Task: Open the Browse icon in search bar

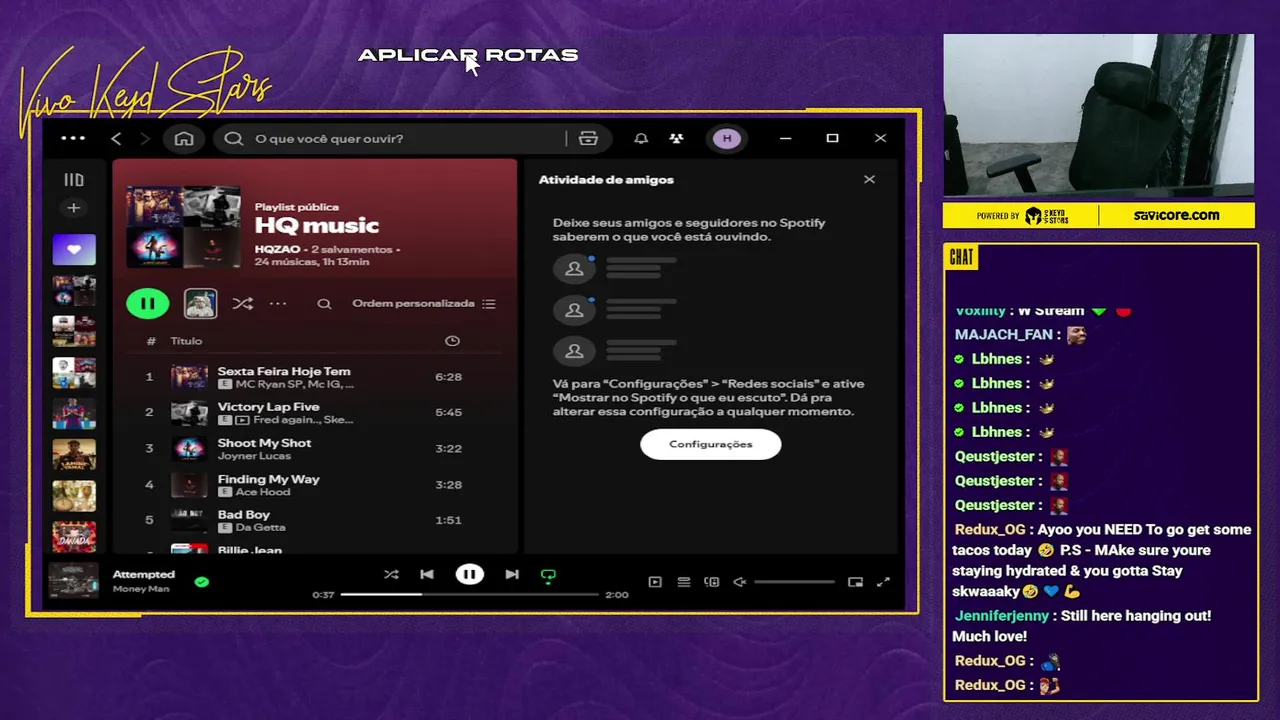Action: 588,138
